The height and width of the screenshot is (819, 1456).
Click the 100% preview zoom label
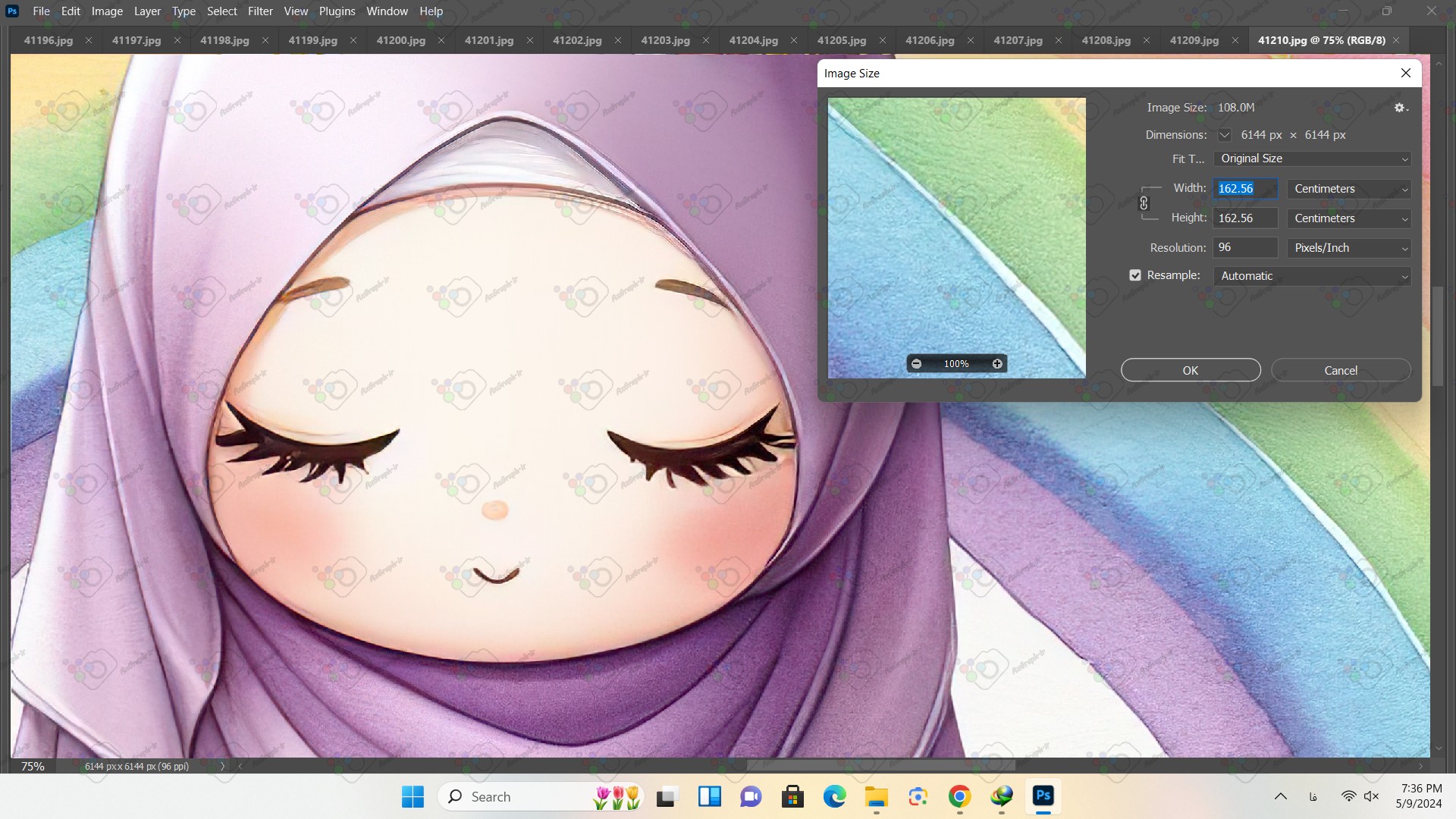956,364
